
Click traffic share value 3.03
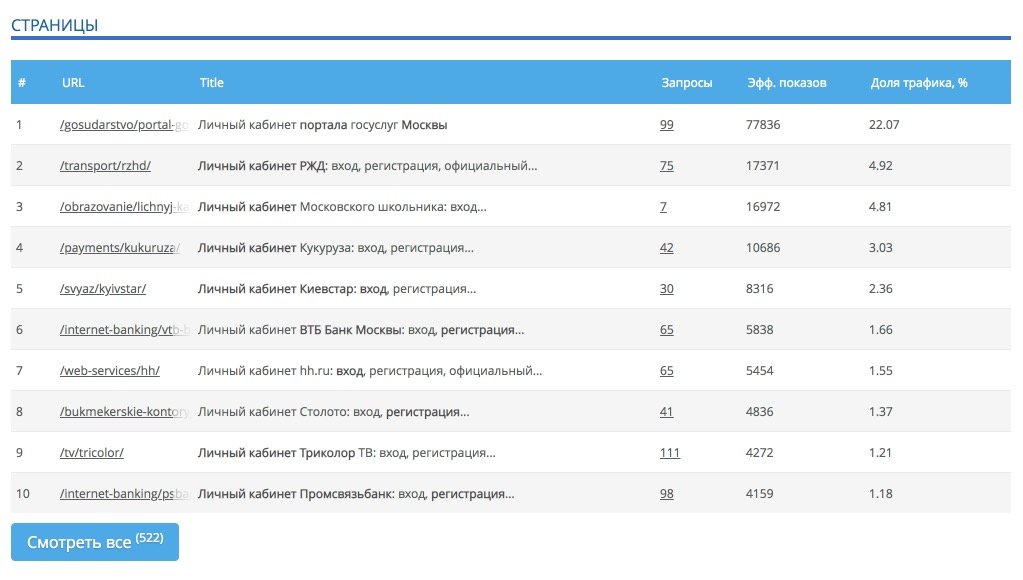[x=880, y=248]
